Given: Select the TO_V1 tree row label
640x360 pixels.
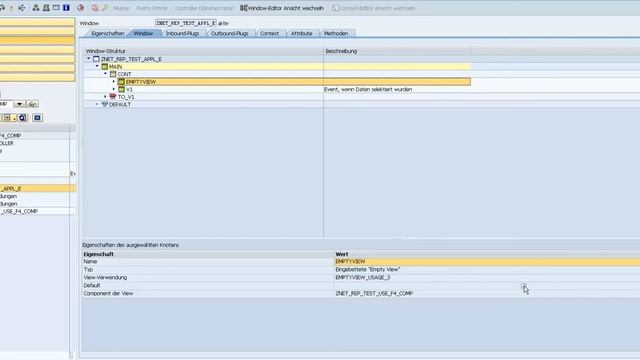Looking at the screenshot, I should point(126,97).
